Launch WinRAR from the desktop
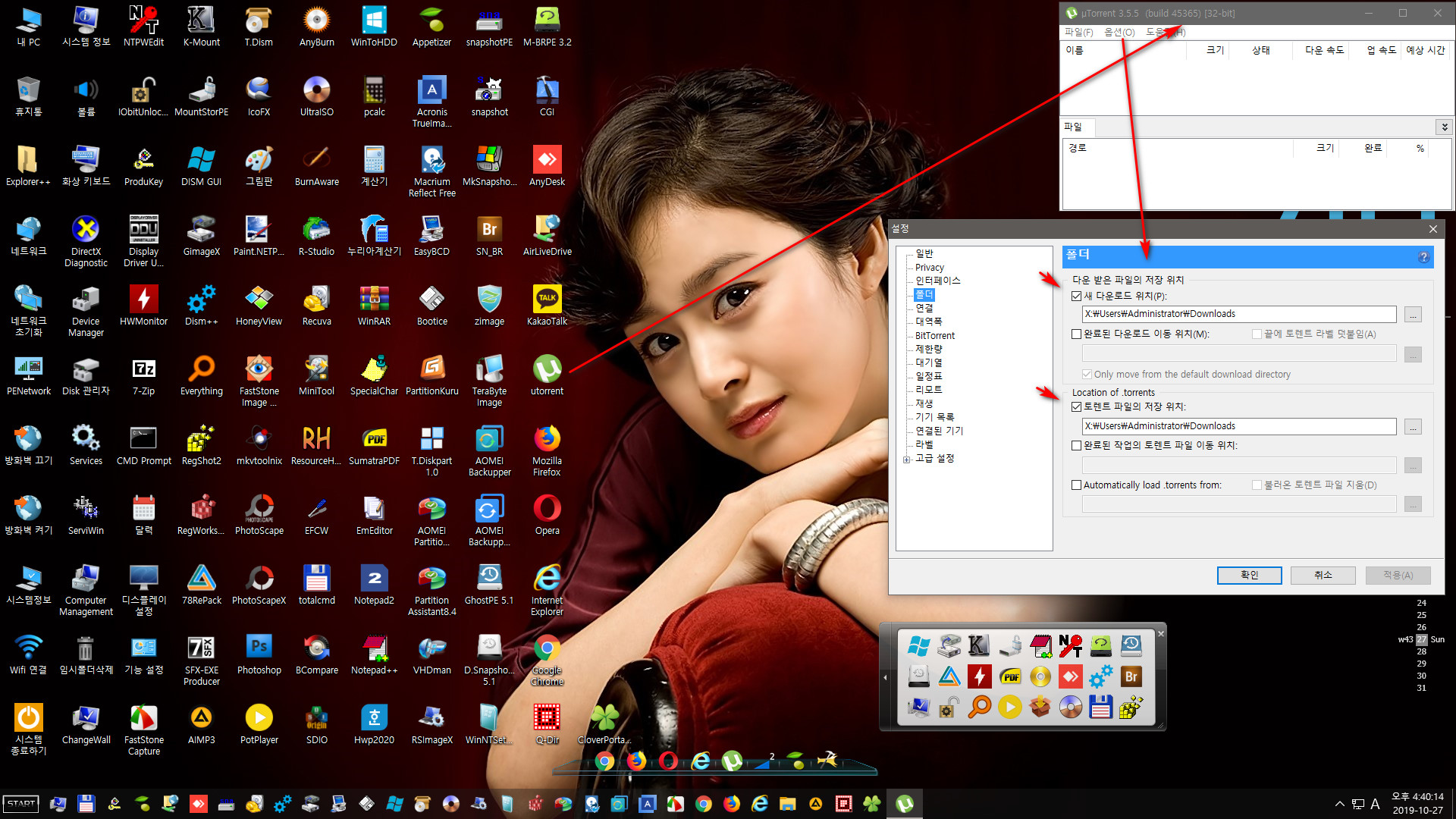 click(x=374, y=306)
